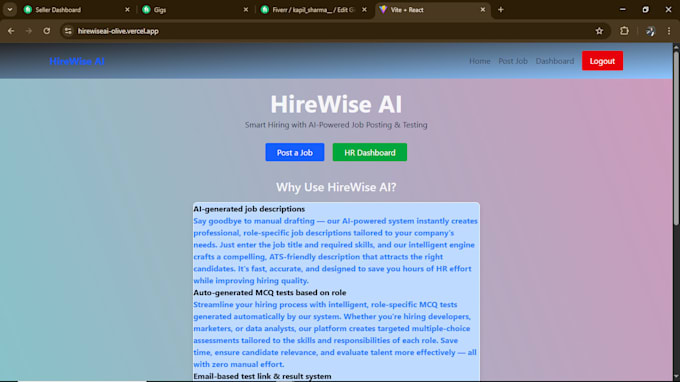Viewport: 680px width, 382px height.
Task: Open the Post Job nav link
Action: [513, 61]
